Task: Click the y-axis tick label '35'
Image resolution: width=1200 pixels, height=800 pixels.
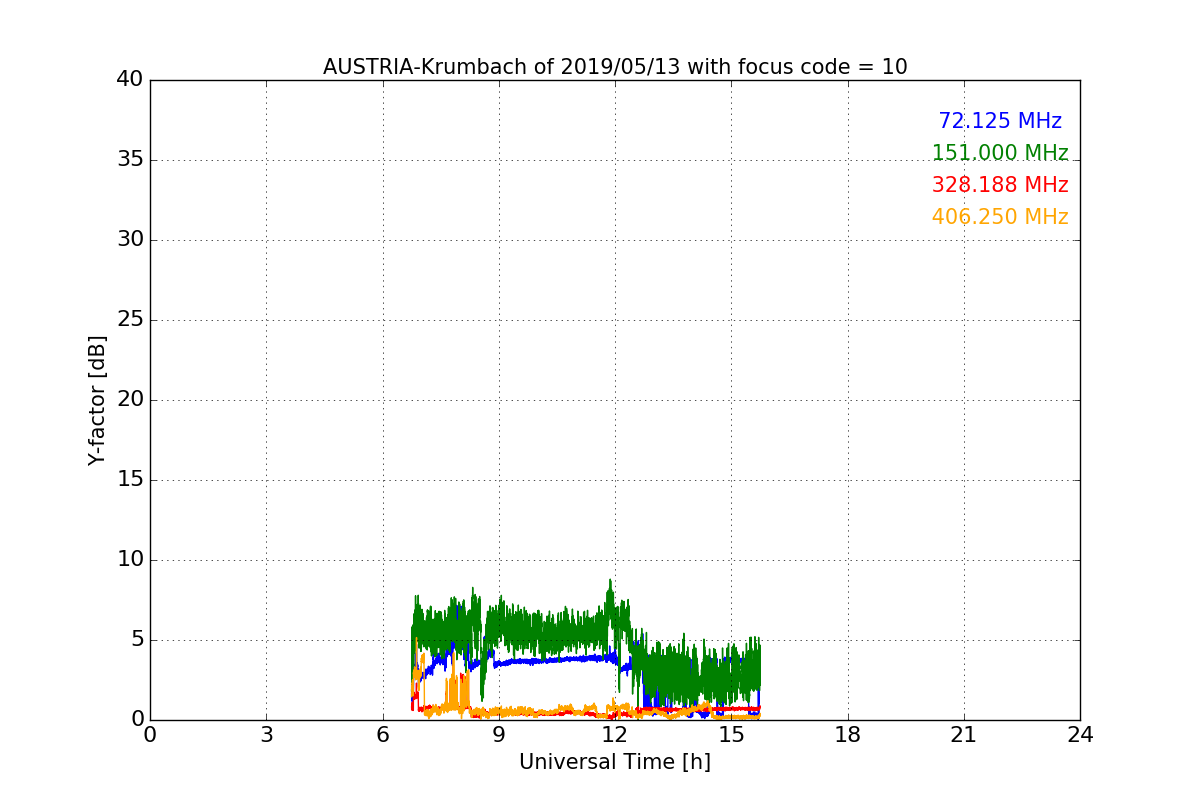Action: coord(130,160)
